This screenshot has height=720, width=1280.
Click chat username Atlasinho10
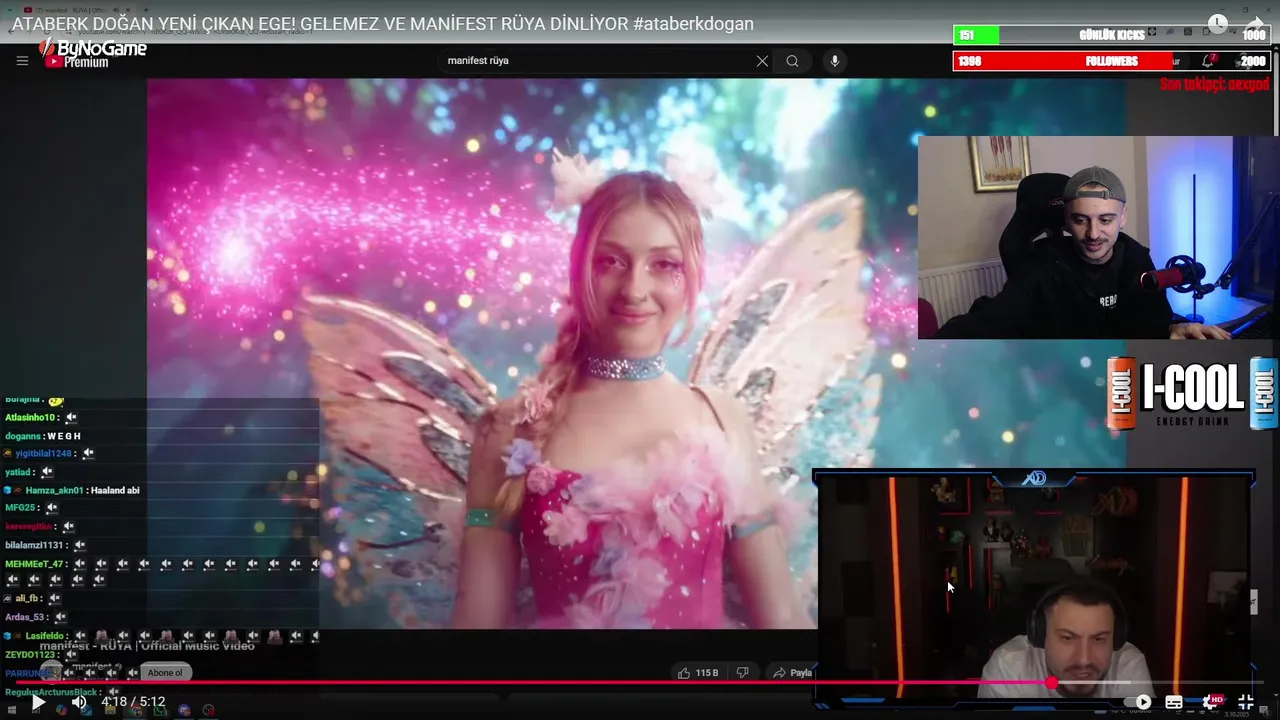click(x=30, y=418)
